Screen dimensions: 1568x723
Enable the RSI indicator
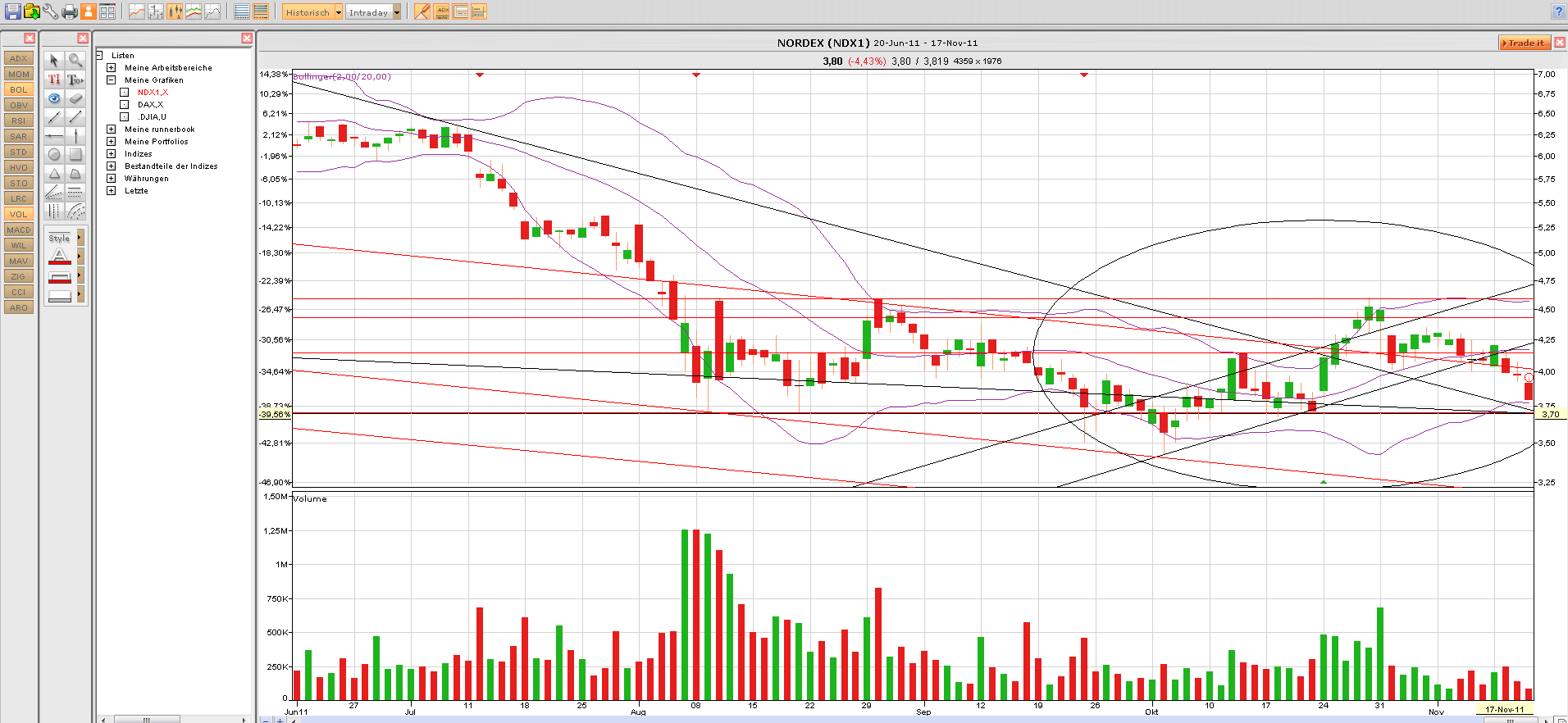point(19,120)
